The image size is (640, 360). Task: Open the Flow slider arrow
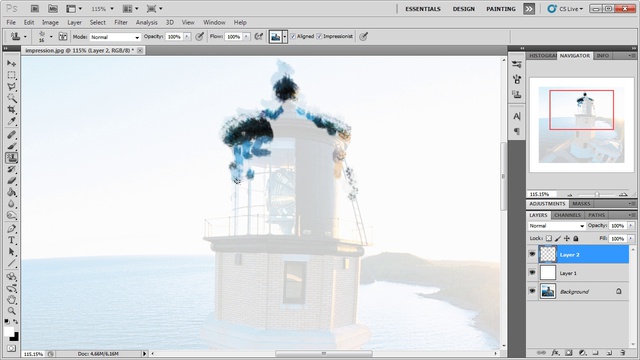(246, 37)
